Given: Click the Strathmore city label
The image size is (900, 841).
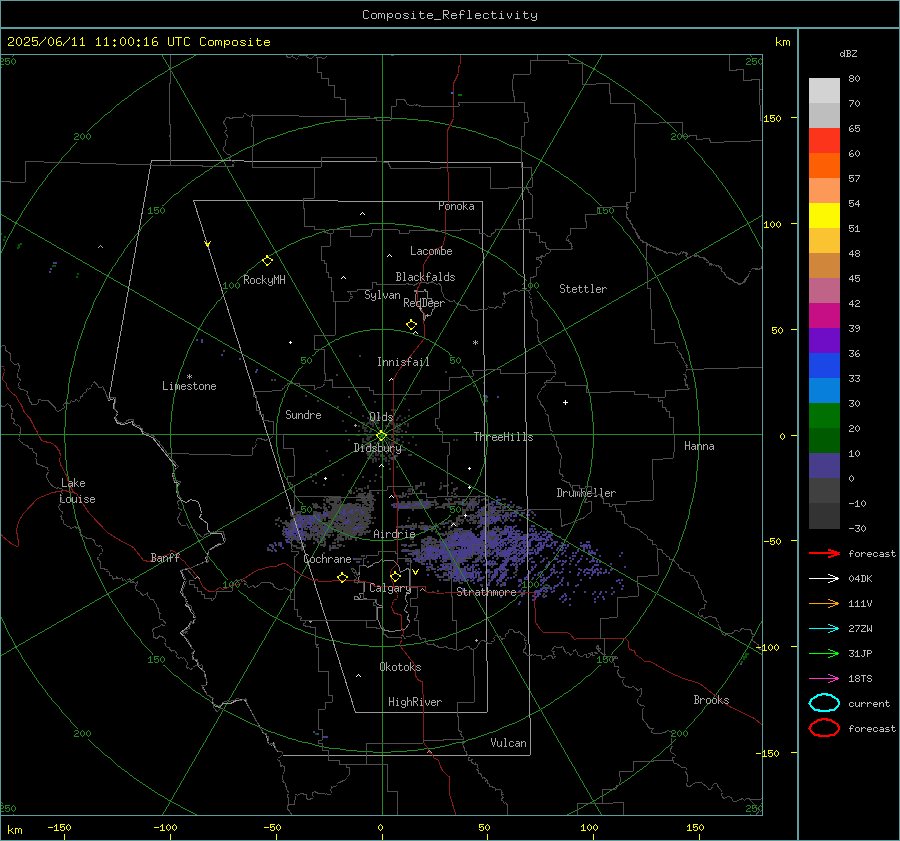Looking at the screenshot, I should point(486,592).
